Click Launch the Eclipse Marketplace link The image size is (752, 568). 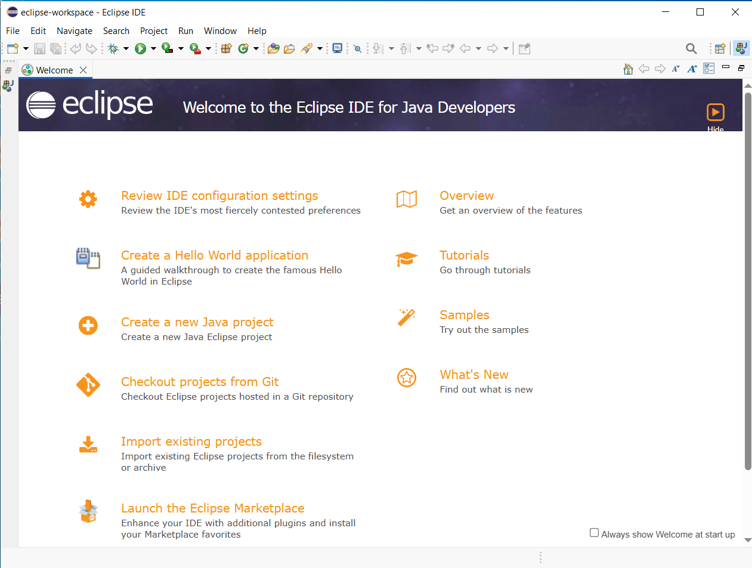212,508
